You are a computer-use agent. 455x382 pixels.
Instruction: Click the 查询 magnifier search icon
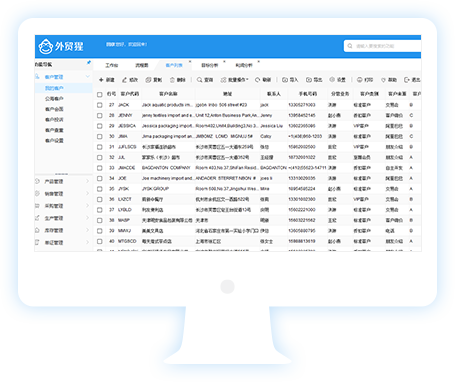click(199, 80)
